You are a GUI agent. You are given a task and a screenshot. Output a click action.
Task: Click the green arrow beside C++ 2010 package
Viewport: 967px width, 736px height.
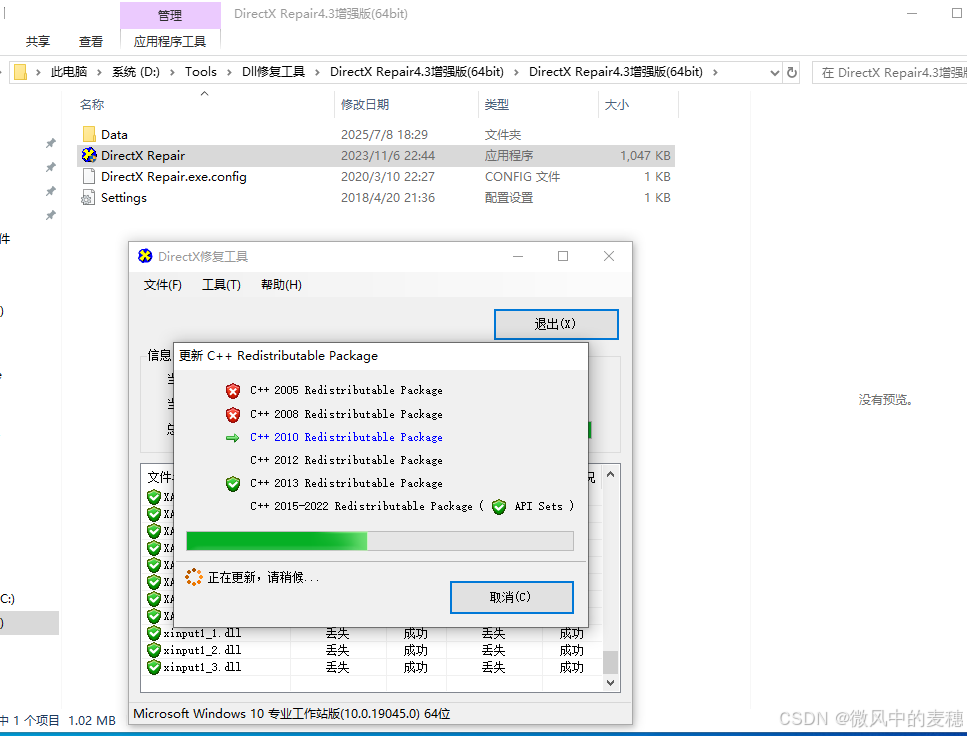point(232,437)
